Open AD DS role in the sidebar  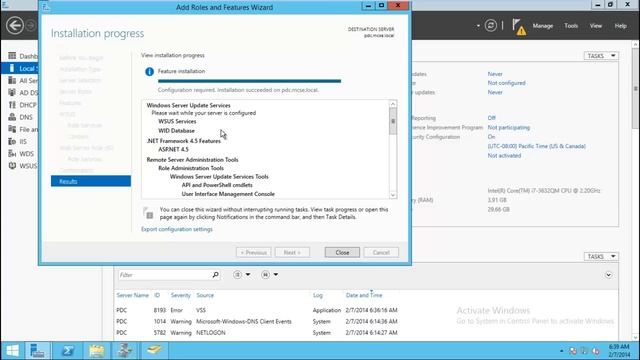point(23,93)
